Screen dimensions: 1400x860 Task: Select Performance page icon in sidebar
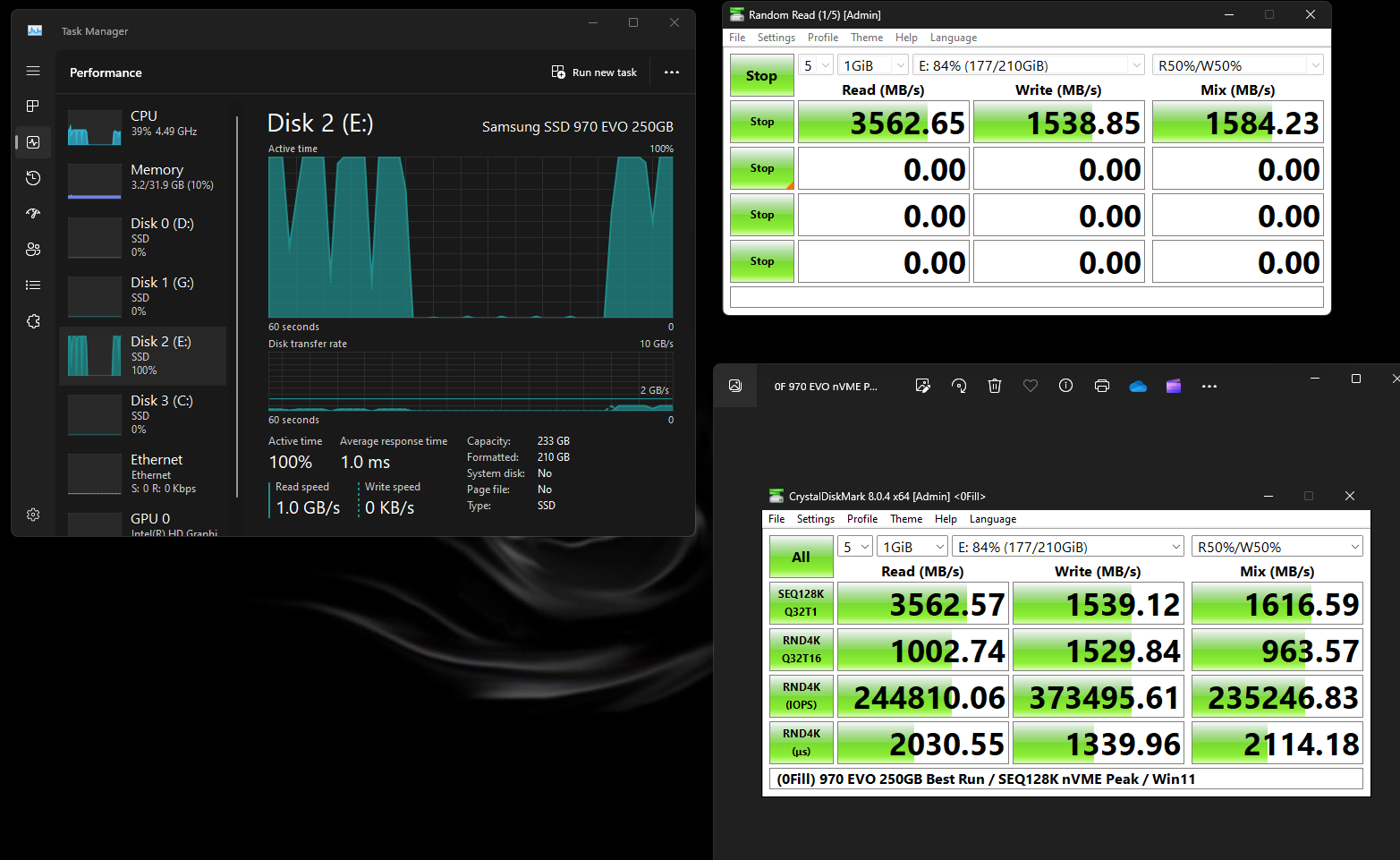tap(33, 142)
